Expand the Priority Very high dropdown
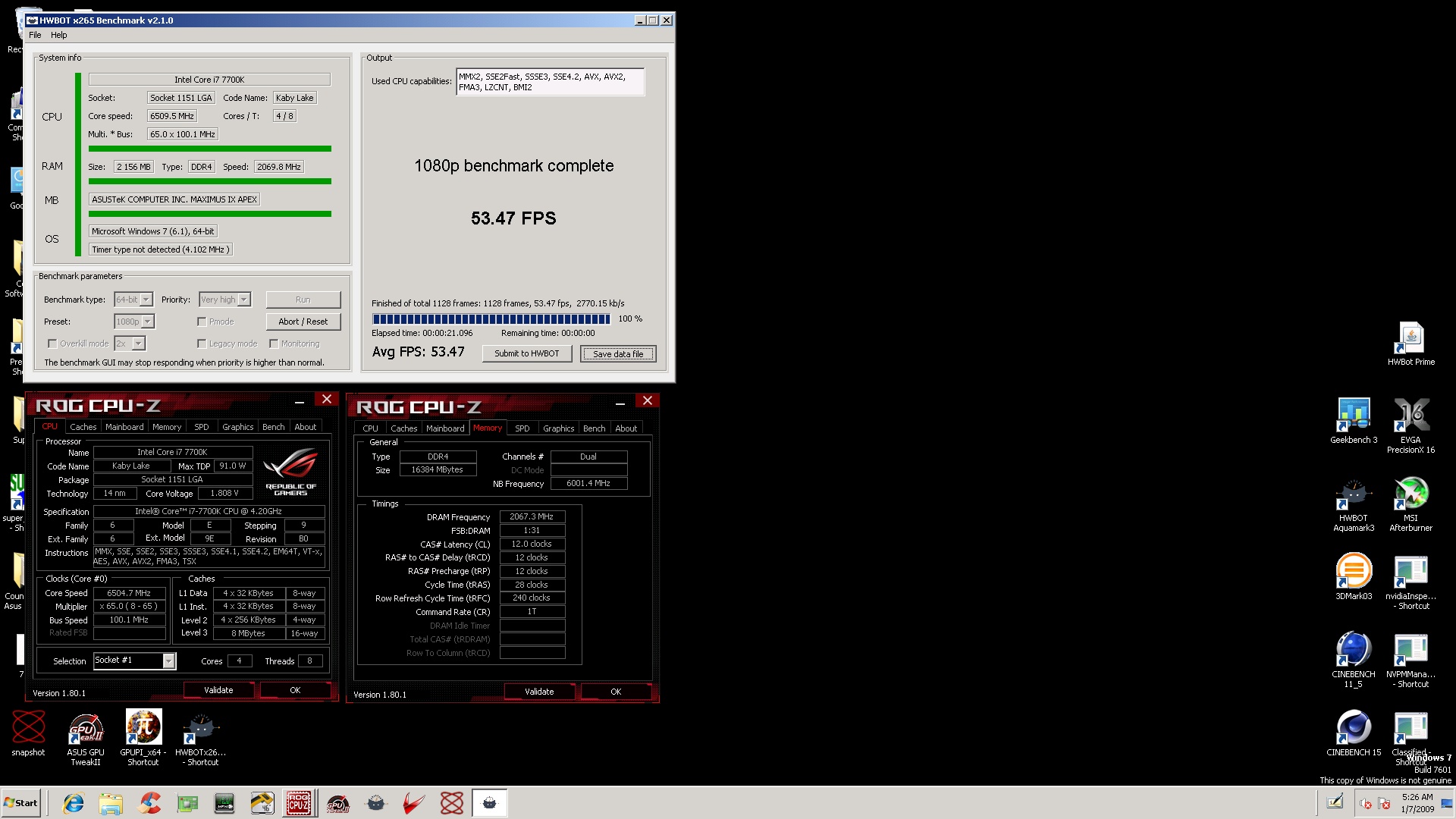This screenshot has width=1456, height=819. [x=224, y=300]
